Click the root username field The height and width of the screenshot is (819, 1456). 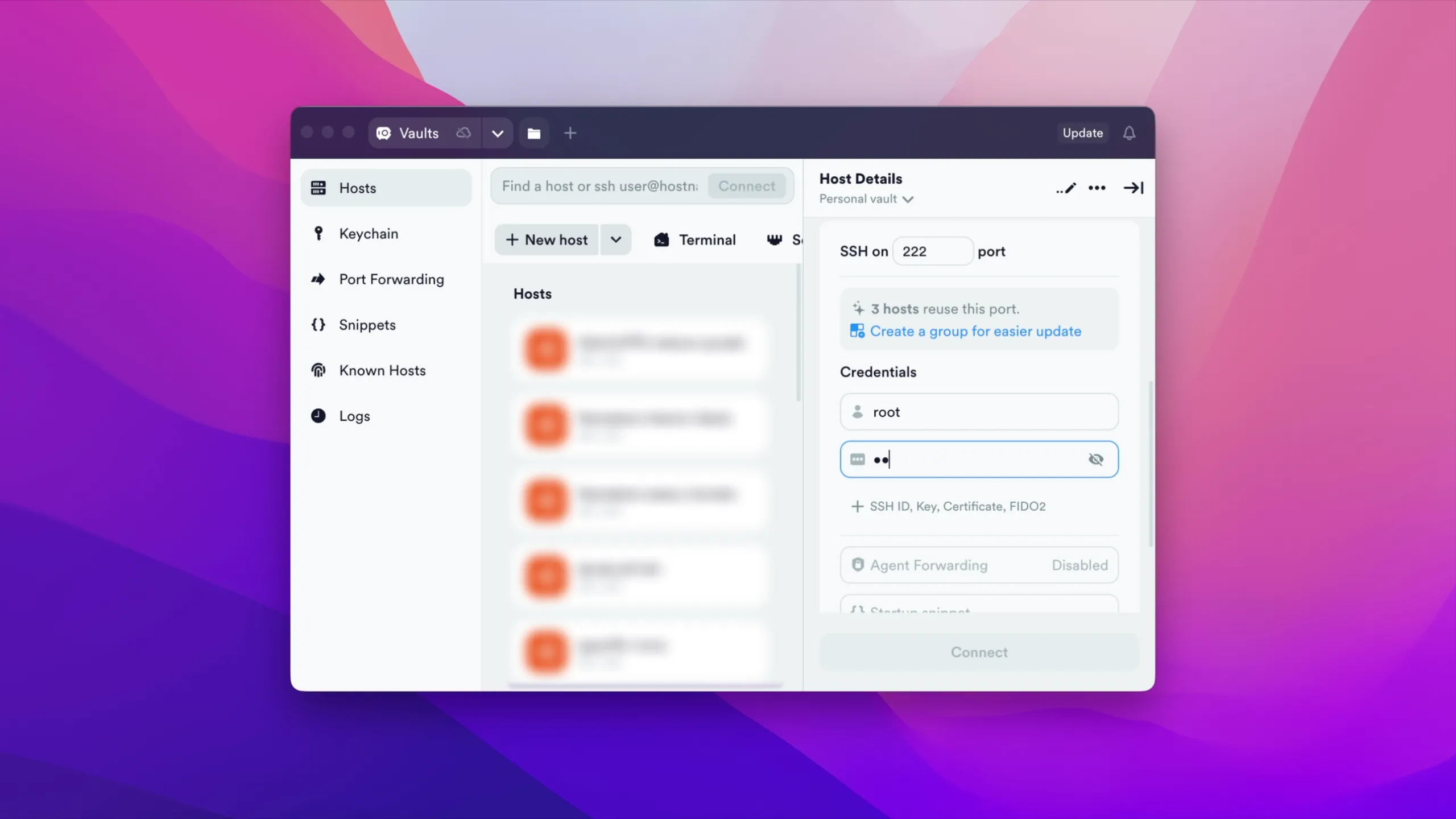(x=979, y=412)
